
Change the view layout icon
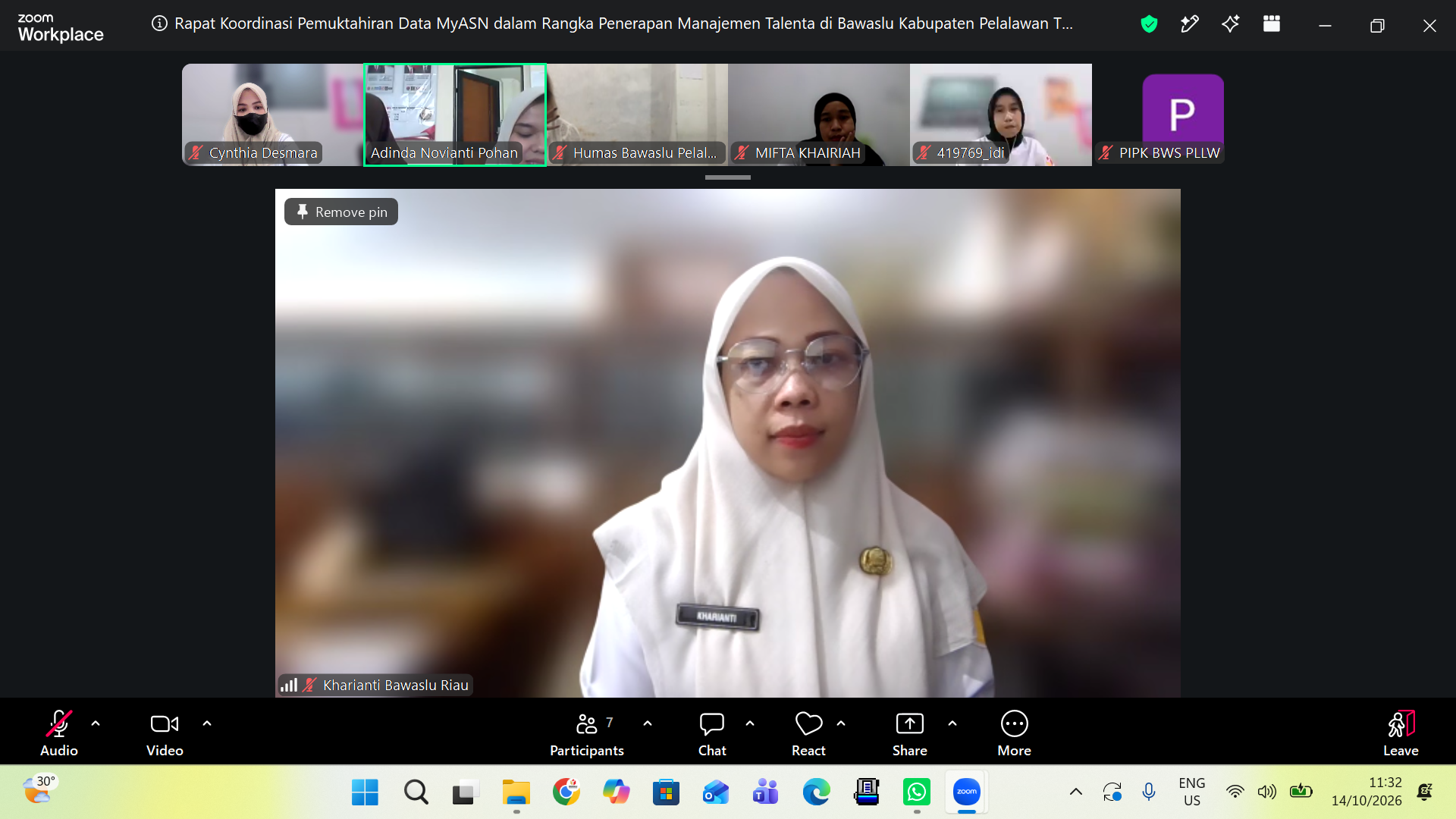pos(1272,24)
